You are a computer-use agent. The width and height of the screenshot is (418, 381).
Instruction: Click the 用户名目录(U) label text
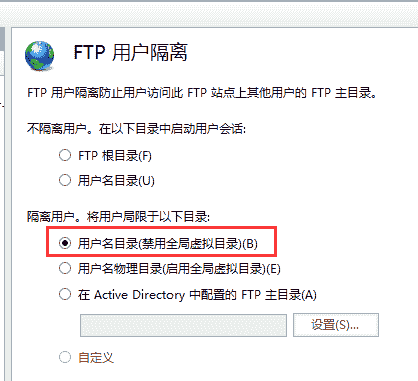pos(116,181)
